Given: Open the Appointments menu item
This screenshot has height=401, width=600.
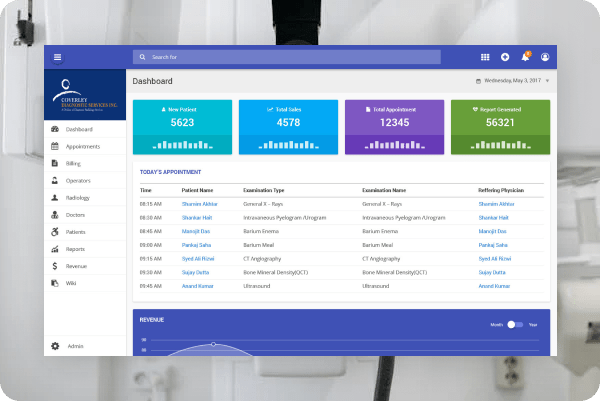Looking at the screenshot, I should point(83,147).
